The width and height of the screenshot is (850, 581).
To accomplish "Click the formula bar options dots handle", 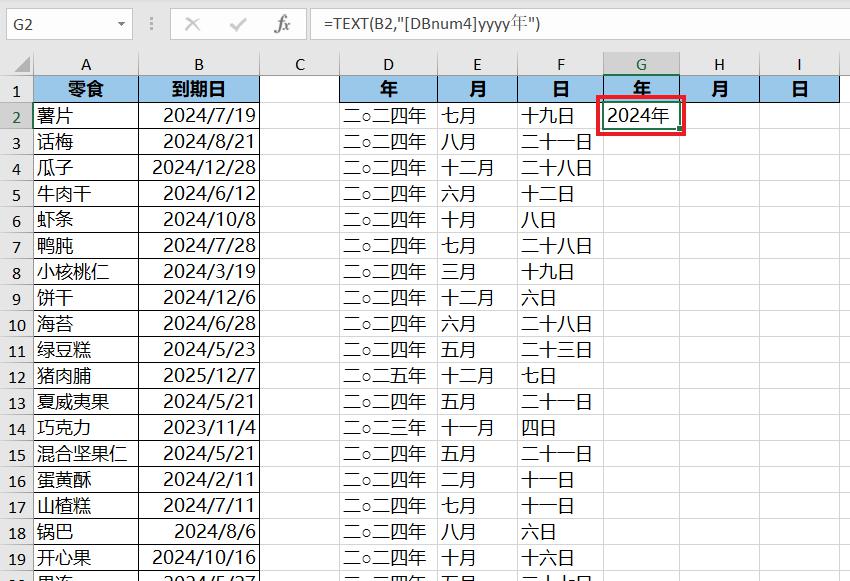I will tap(151, 24).
